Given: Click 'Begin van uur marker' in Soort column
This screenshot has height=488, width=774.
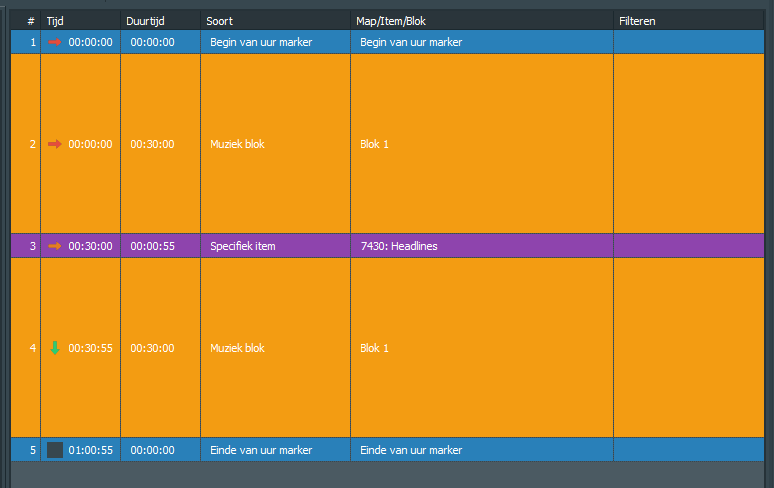Looking at the screenshot, I should click(x=261, y=42).
